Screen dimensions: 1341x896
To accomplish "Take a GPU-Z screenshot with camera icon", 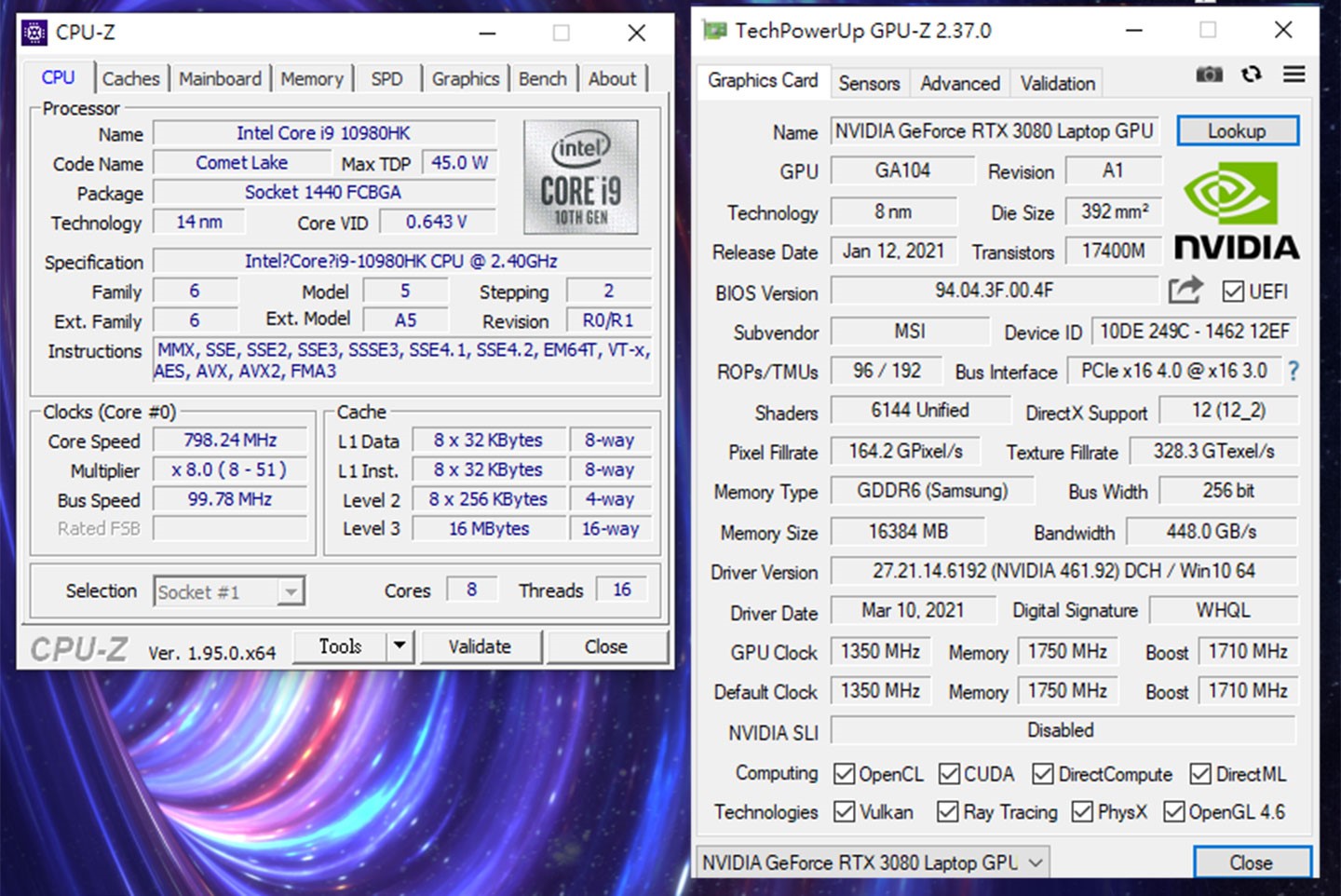I will point(1209,74).
